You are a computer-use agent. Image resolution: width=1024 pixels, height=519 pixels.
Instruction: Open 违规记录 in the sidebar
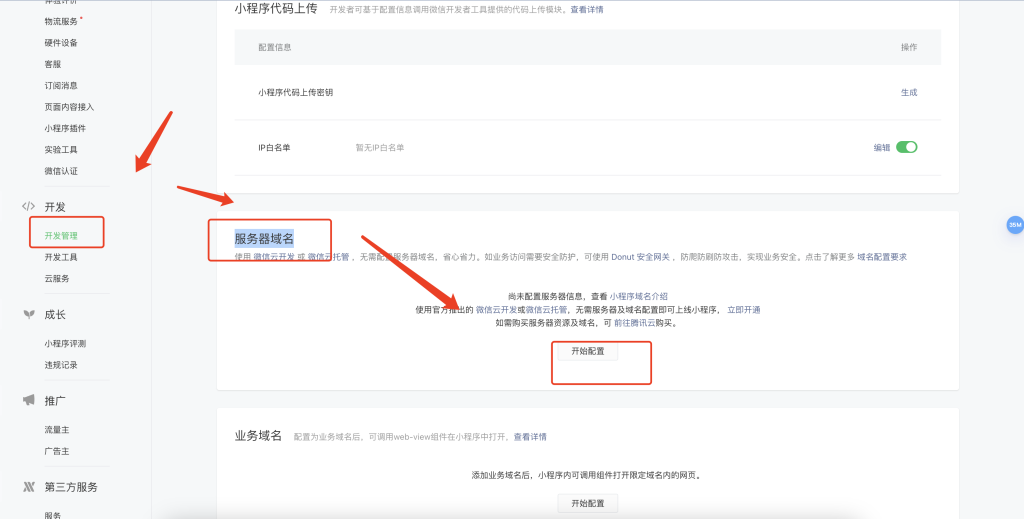click(x=61, y=365)
